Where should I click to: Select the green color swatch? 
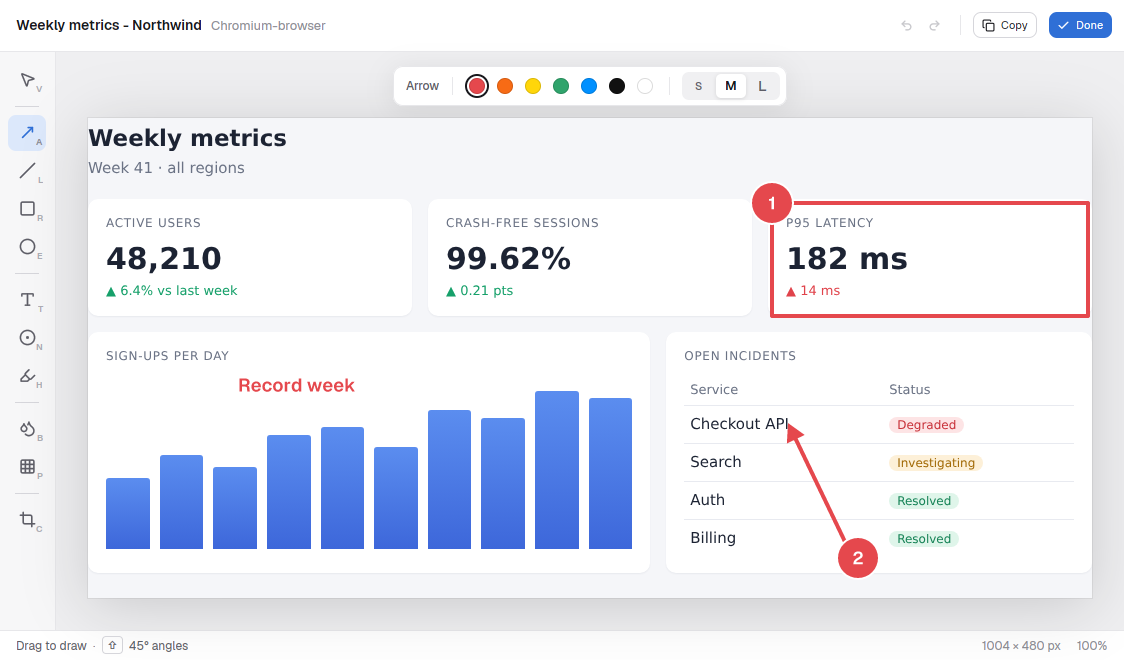coord(561,86)
